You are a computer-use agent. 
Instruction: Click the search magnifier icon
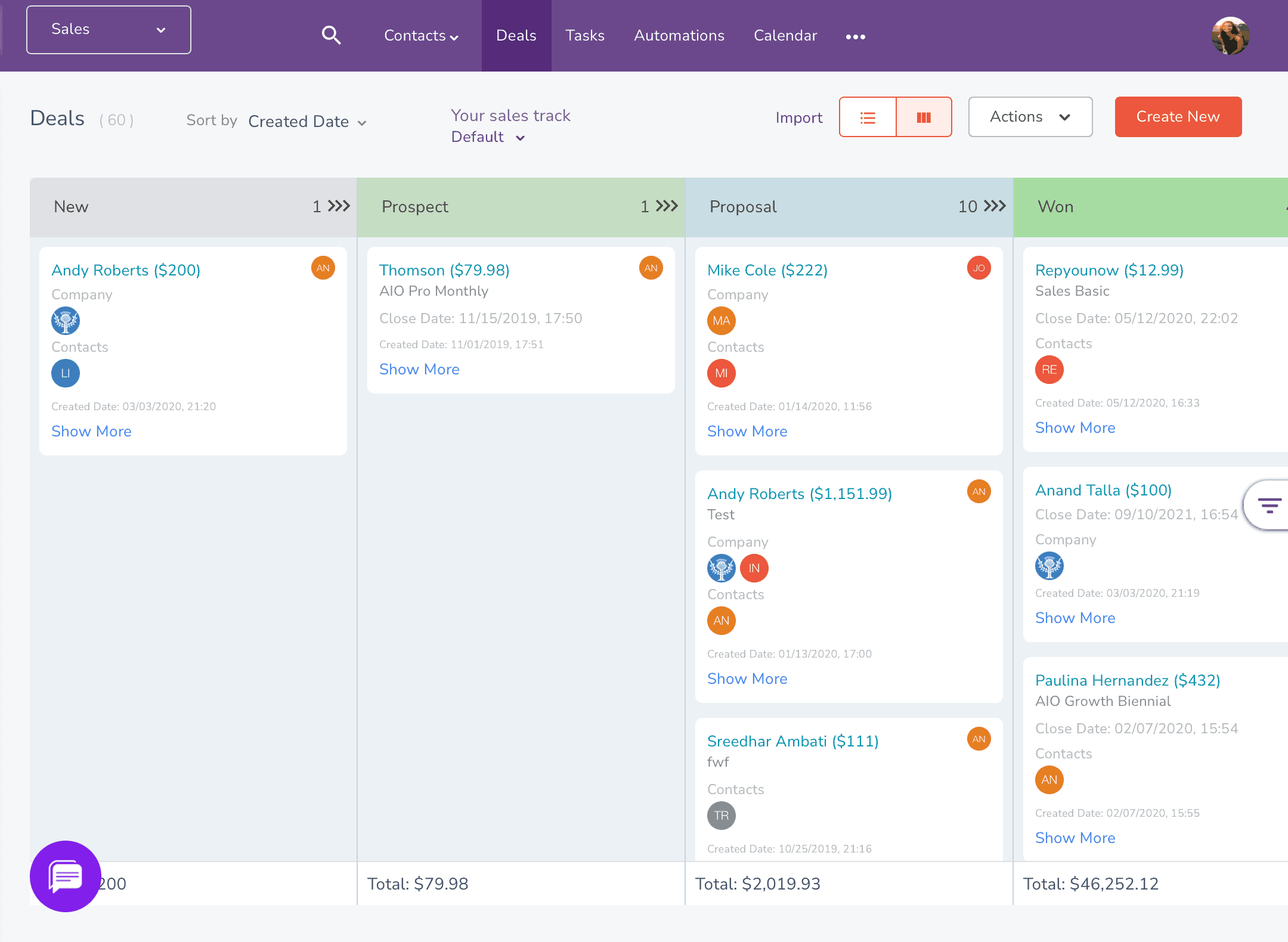click(331, 35)
